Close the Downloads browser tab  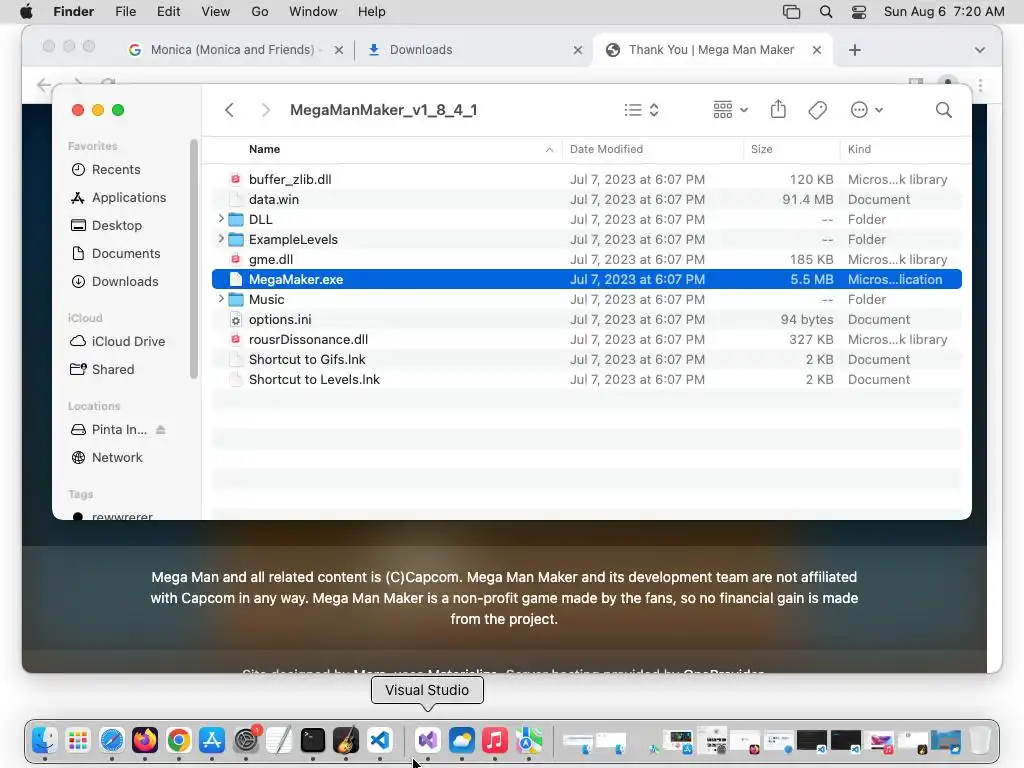click(x=577, y=50)
